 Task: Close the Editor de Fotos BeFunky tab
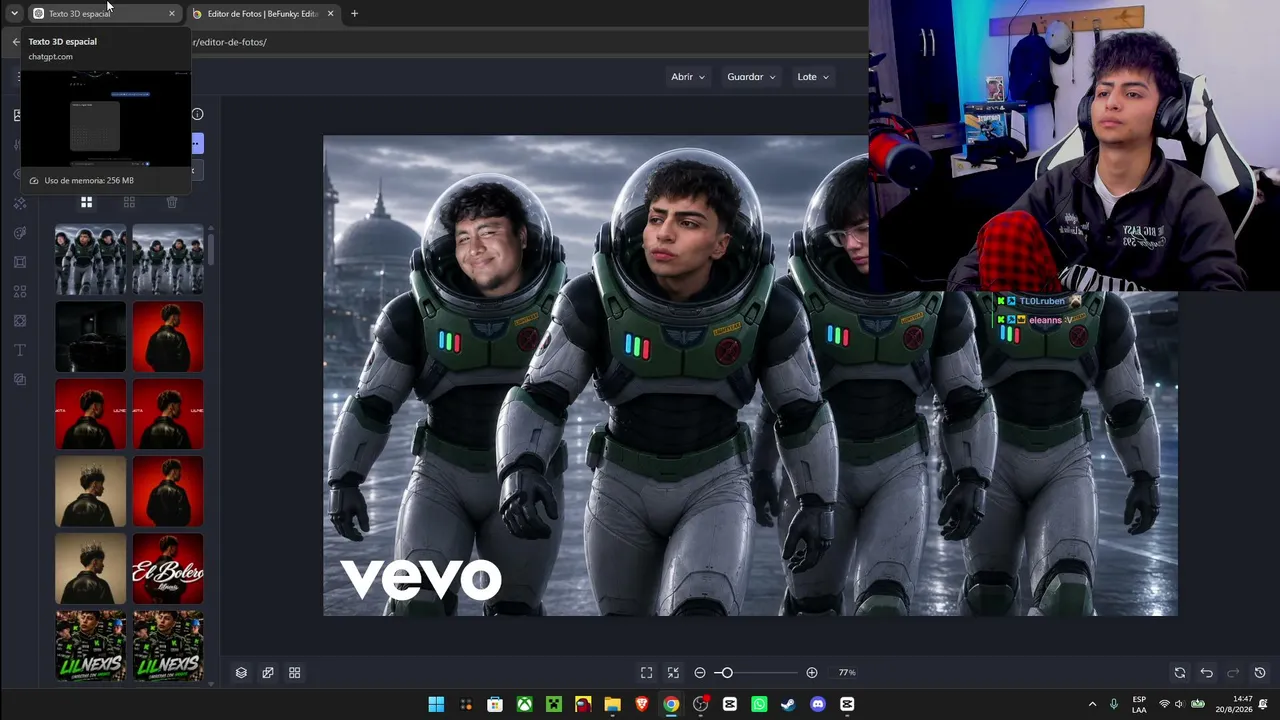click(330, 13)
